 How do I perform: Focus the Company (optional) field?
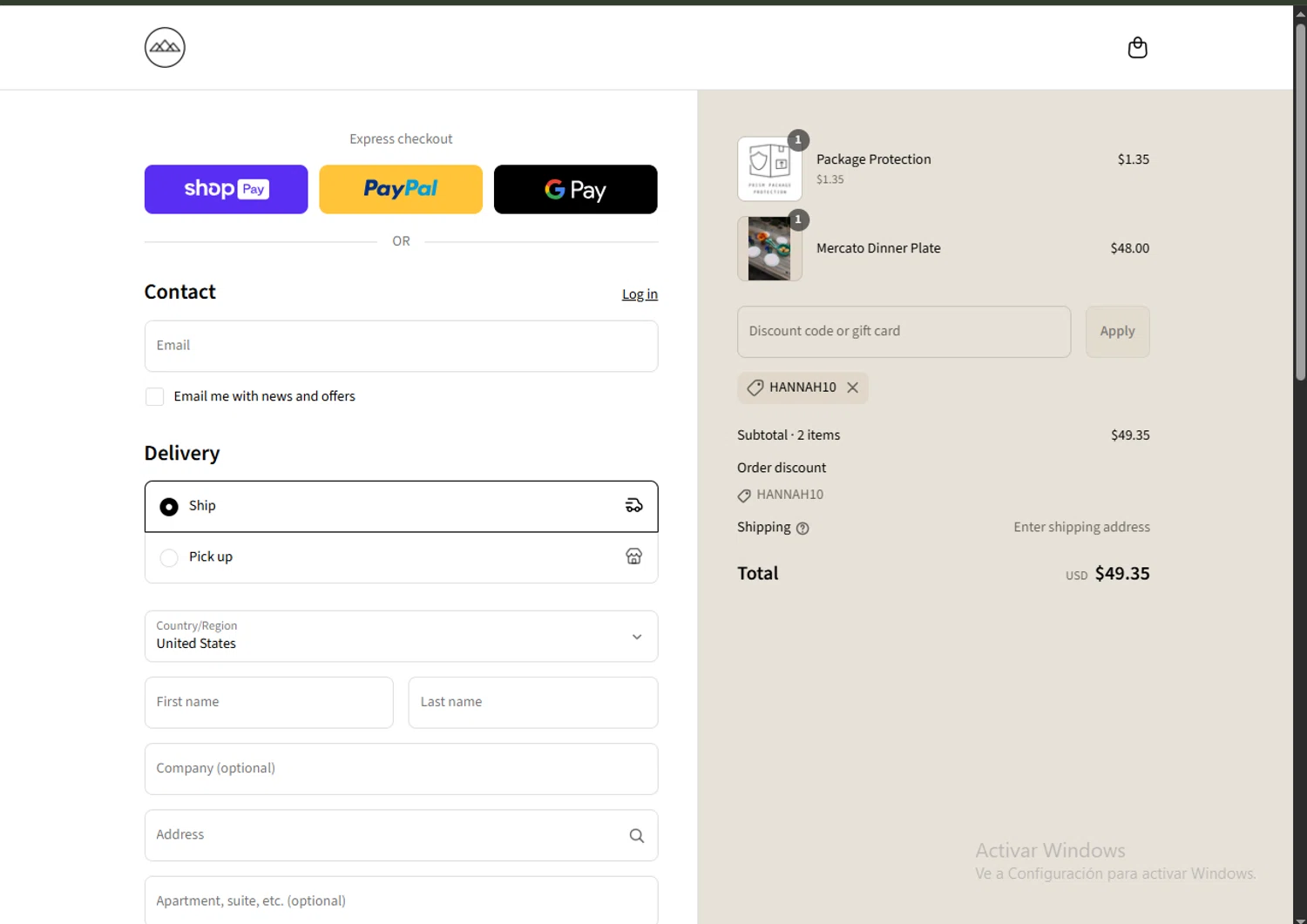401,768
